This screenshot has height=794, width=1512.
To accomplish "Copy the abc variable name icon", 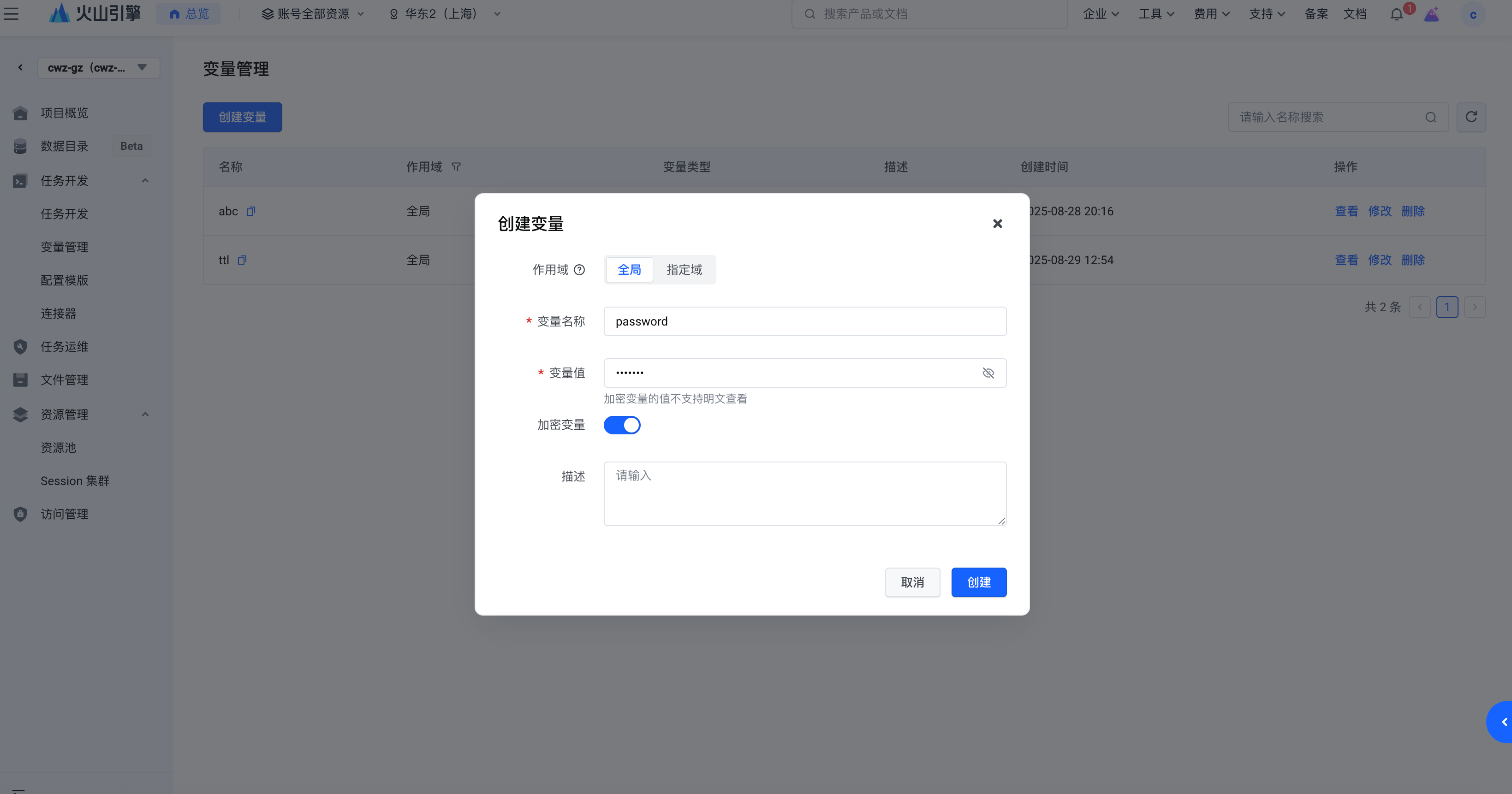I will (250, 211).
